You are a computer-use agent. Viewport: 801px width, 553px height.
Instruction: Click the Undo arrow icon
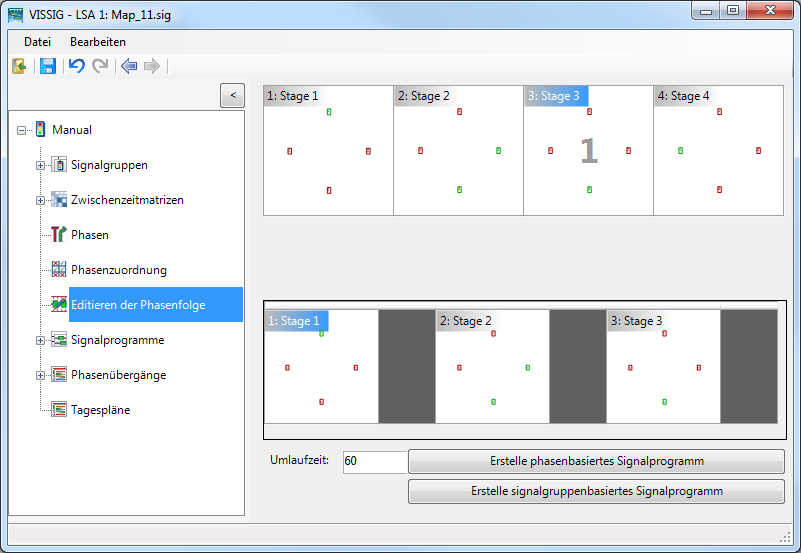point(76,66)
